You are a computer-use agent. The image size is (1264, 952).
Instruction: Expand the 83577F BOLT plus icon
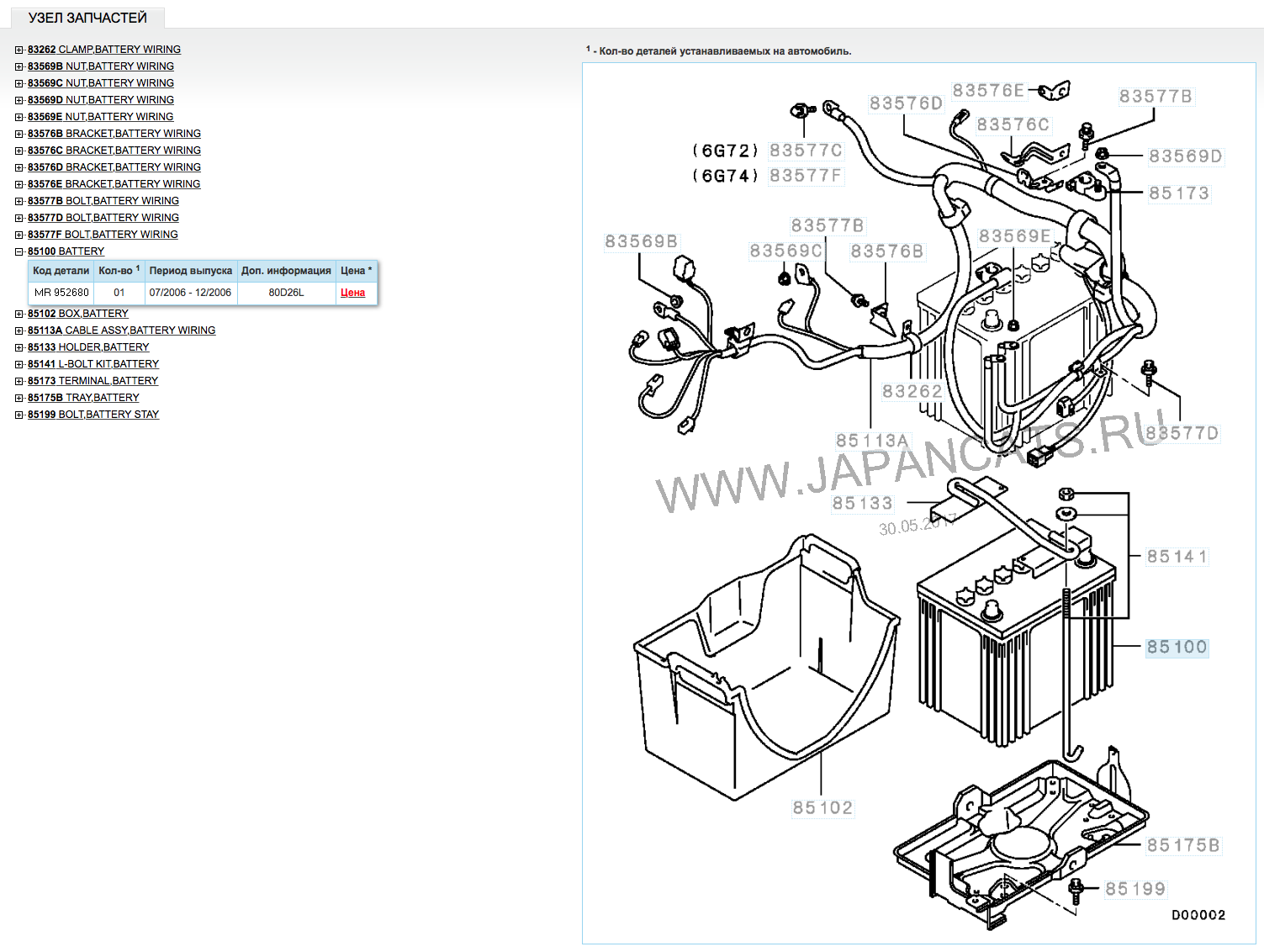[x=19, y=235]
